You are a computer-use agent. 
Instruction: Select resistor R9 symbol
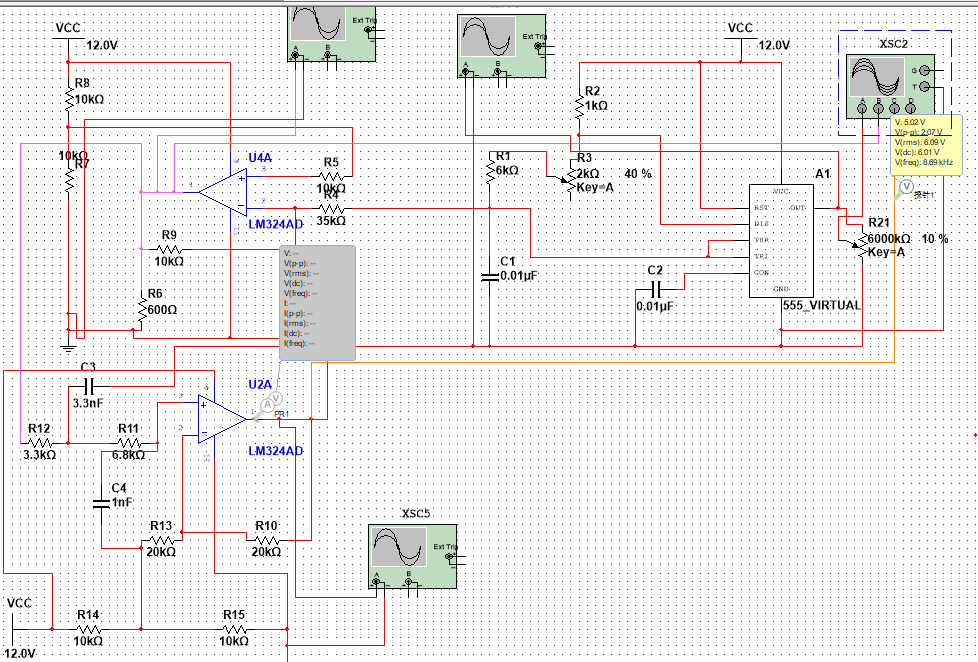point(169,249)
